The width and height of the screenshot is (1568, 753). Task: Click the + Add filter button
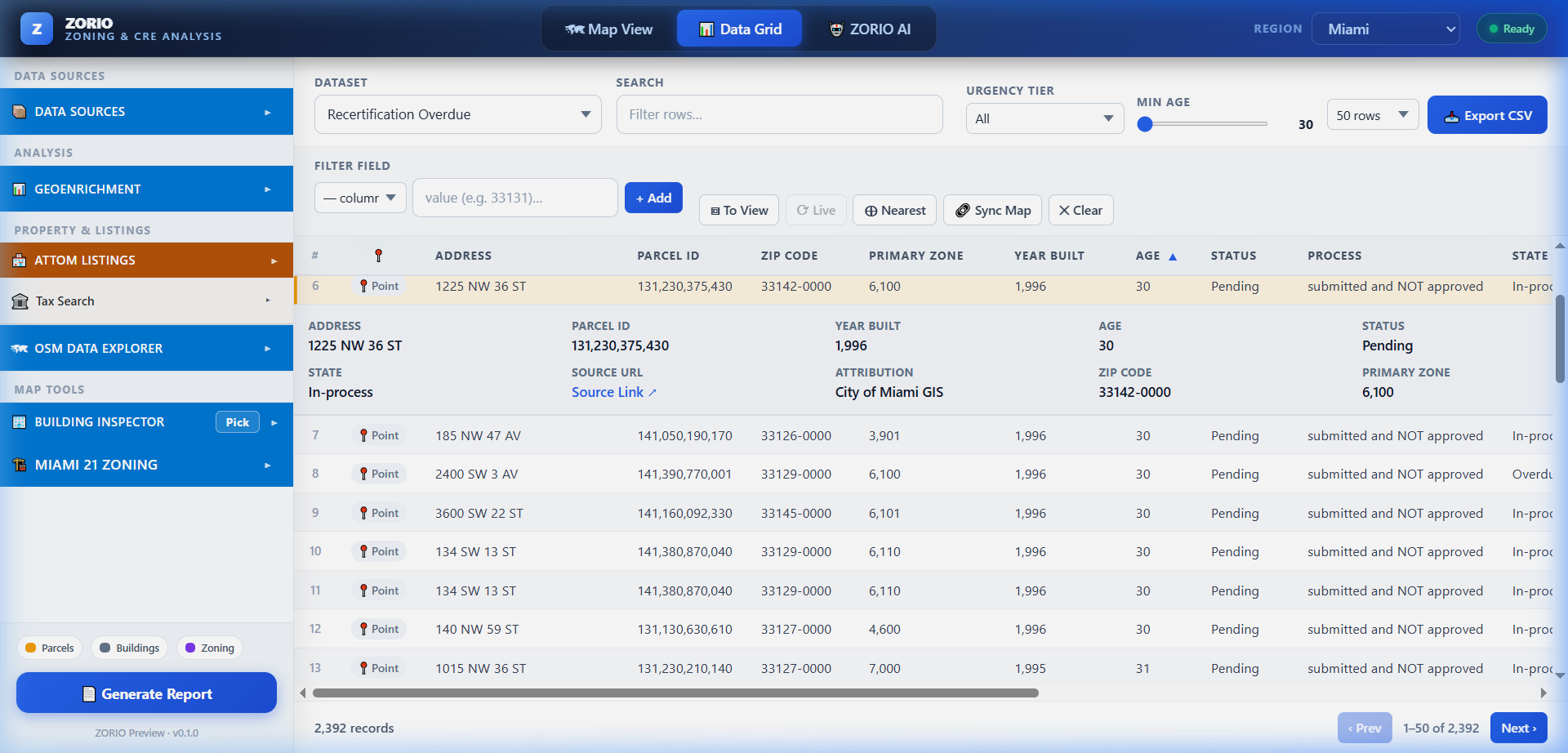(x=653, y=198)
